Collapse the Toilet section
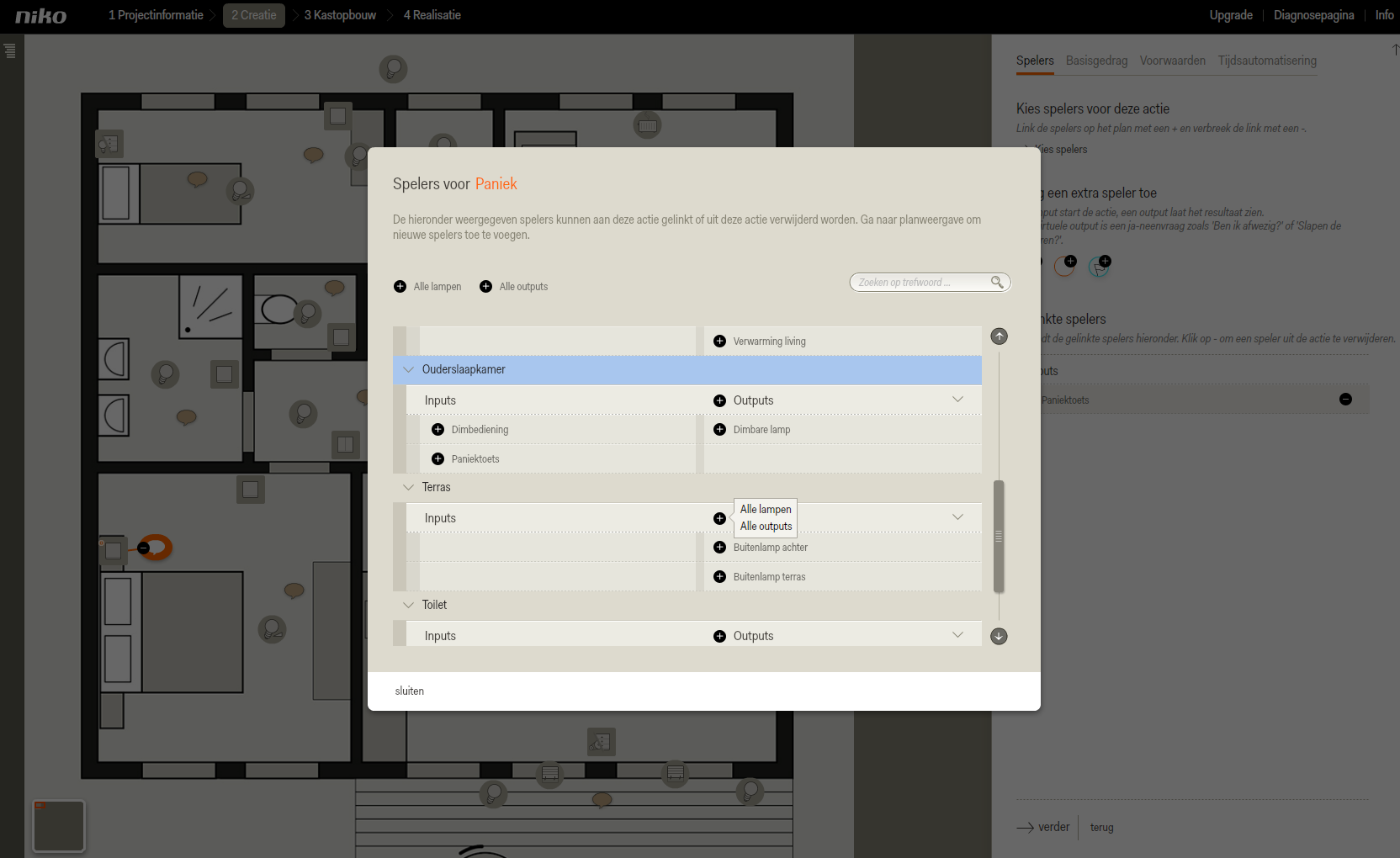The image size is (1400, 858). pos(409,605)
